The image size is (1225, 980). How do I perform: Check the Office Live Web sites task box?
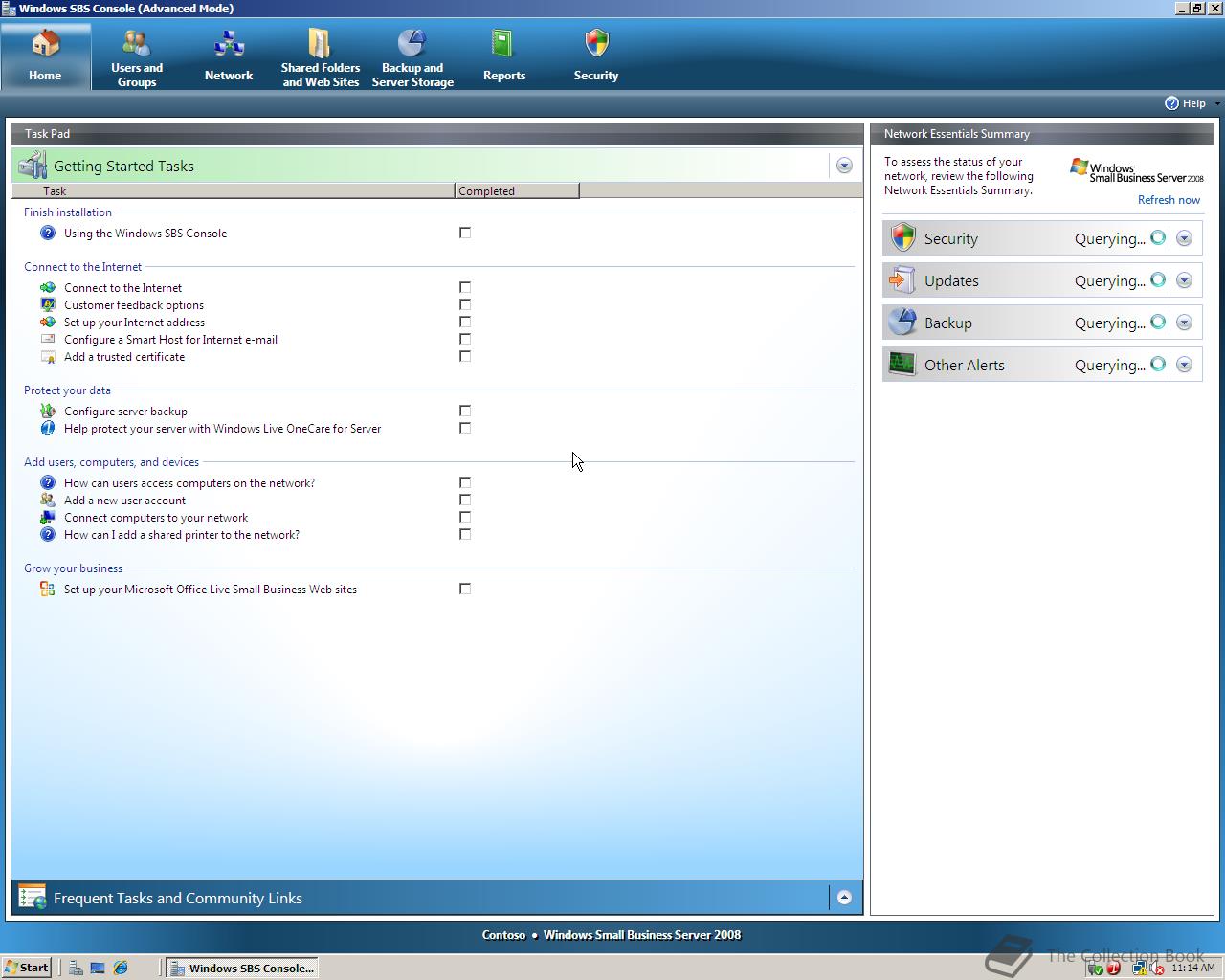click(x=465, y=589)
